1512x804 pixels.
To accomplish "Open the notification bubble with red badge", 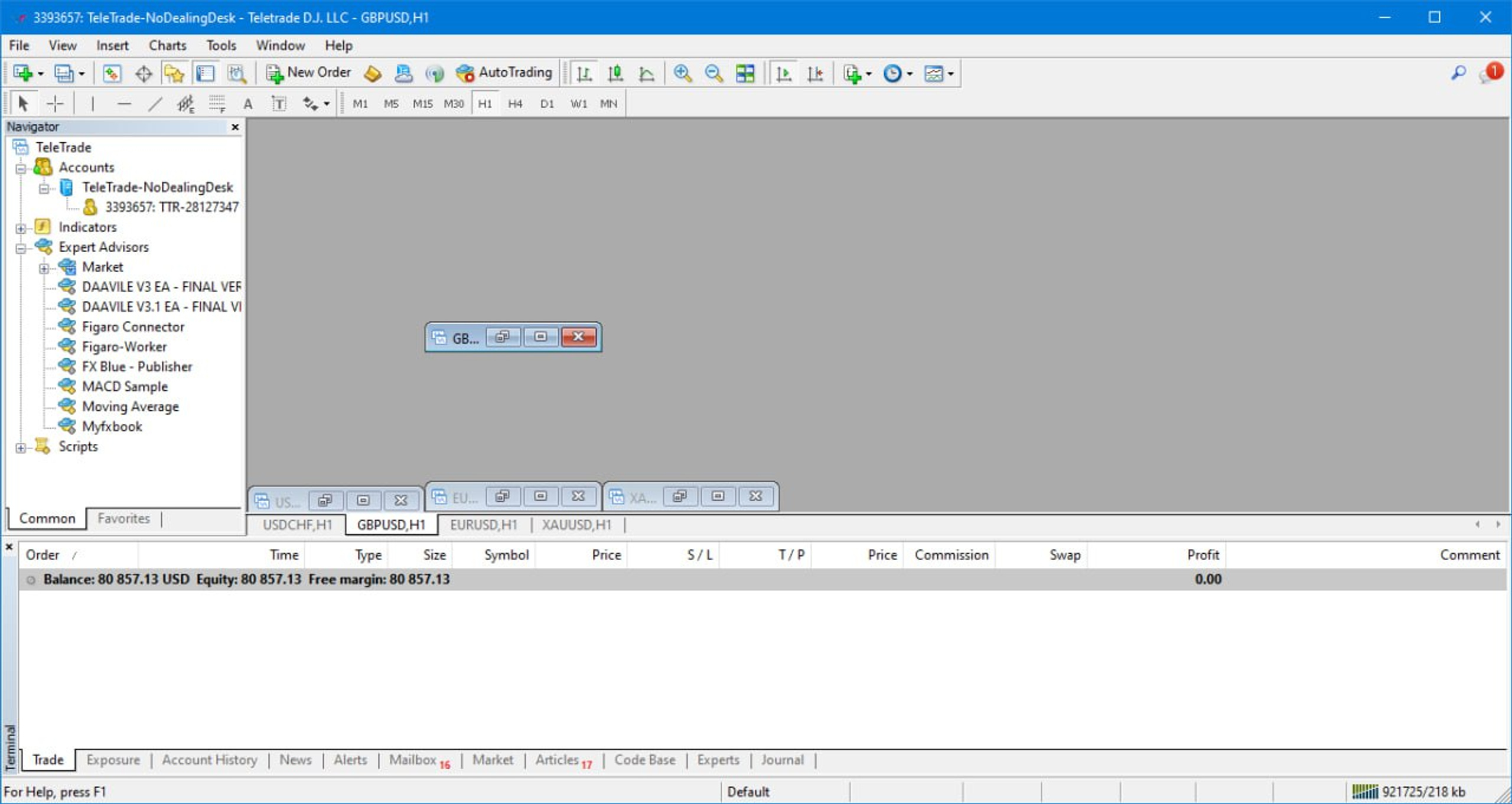I will pos(1491,73).
